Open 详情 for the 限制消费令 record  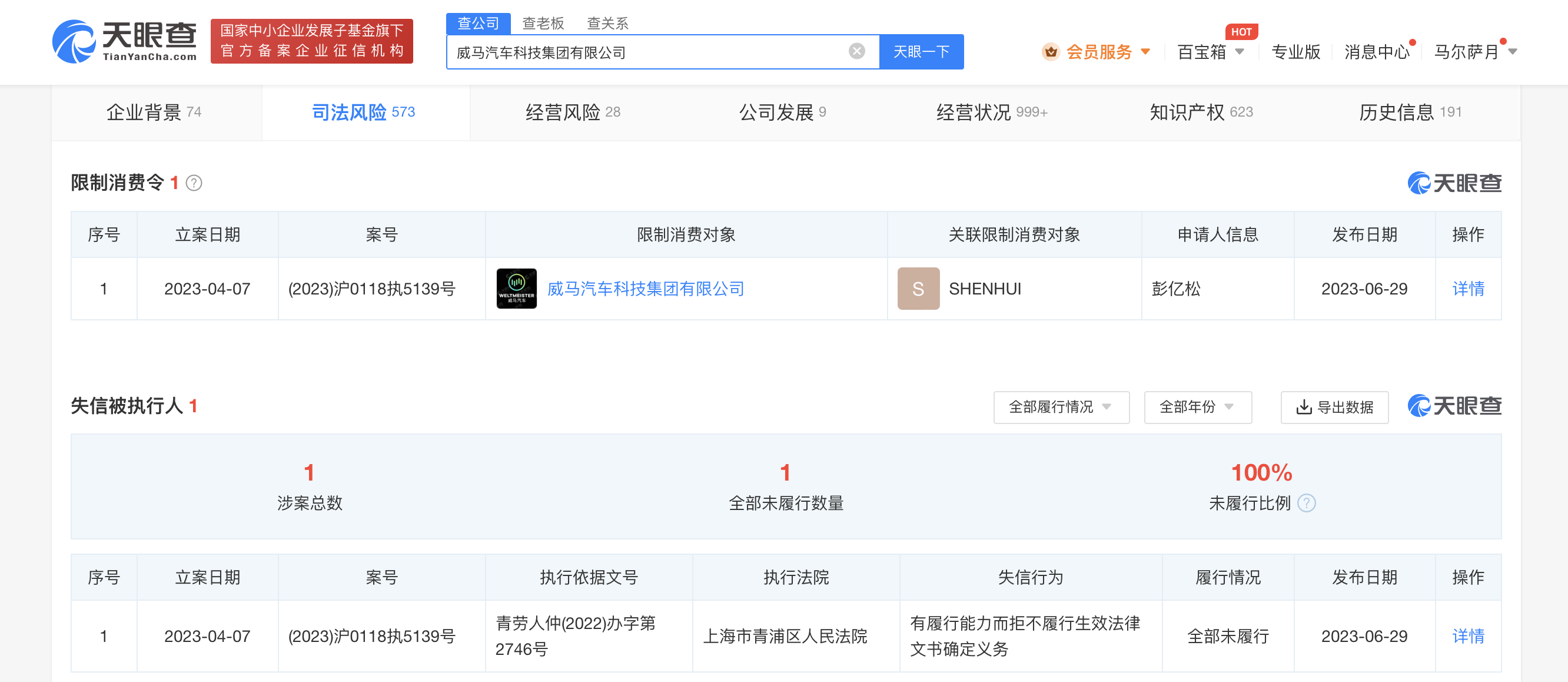tap(1467, 289)
